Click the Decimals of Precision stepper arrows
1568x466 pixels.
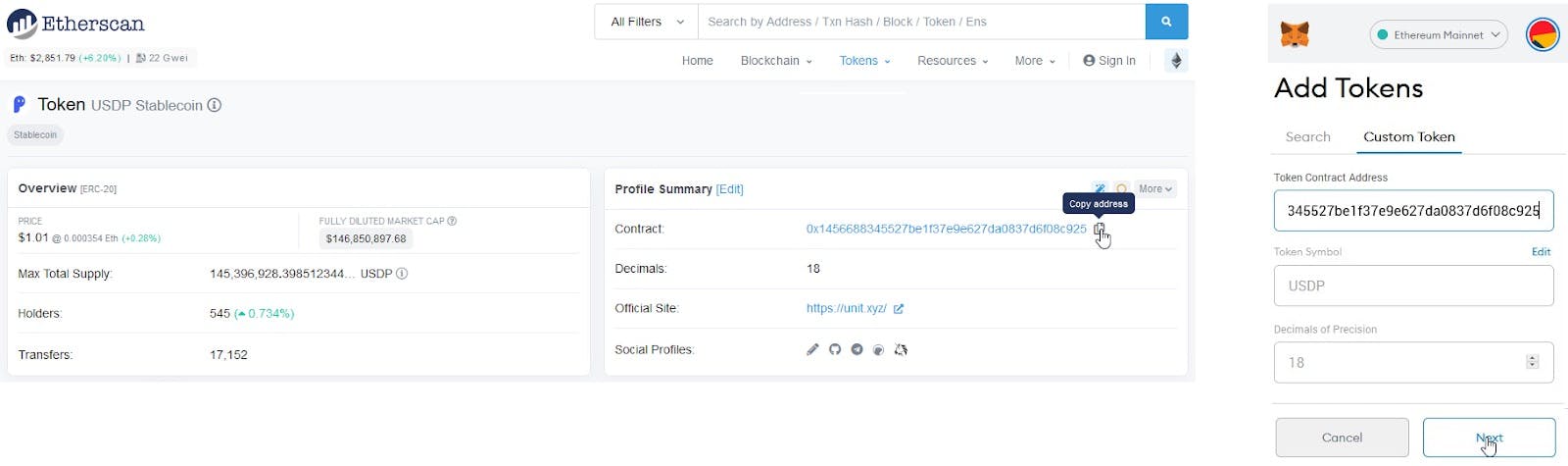[1532, 362]
